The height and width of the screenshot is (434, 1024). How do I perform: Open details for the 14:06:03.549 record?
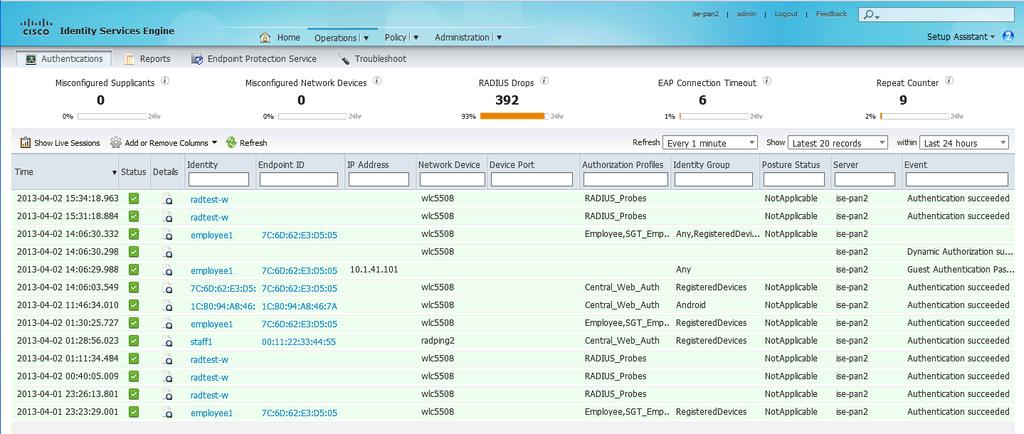[x=167, y=288]
